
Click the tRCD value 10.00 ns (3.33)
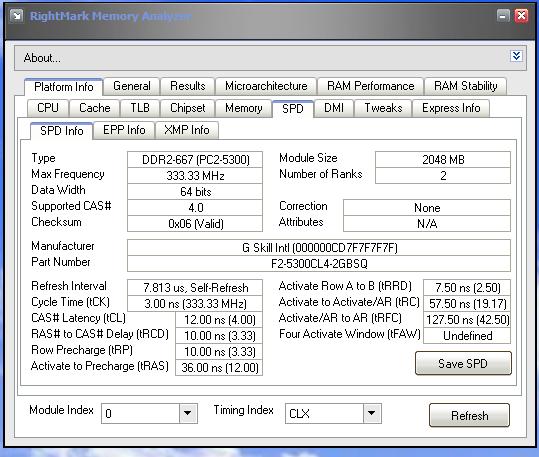(x=219, y=336)
